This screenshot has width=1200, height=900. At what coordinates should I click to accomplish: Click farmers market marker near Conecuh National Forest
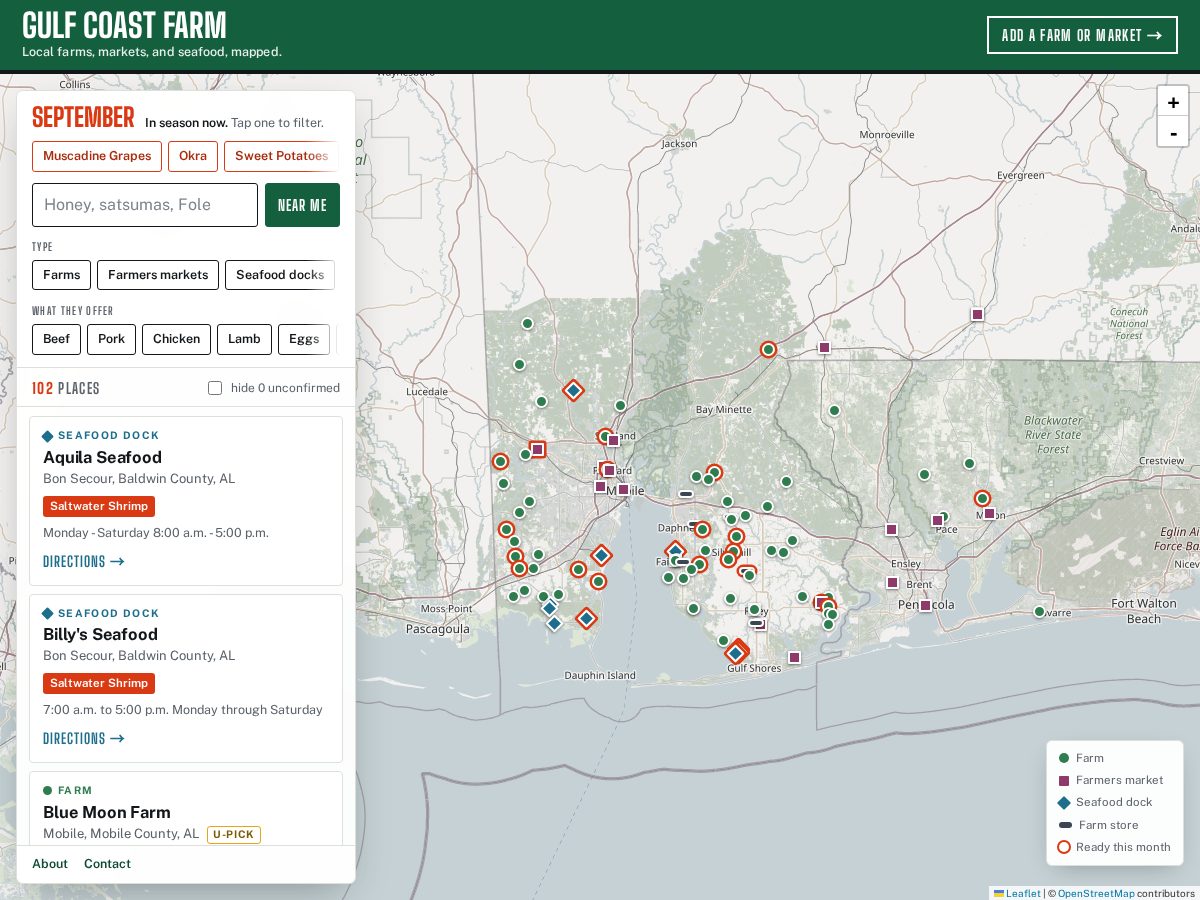point(977,314)
